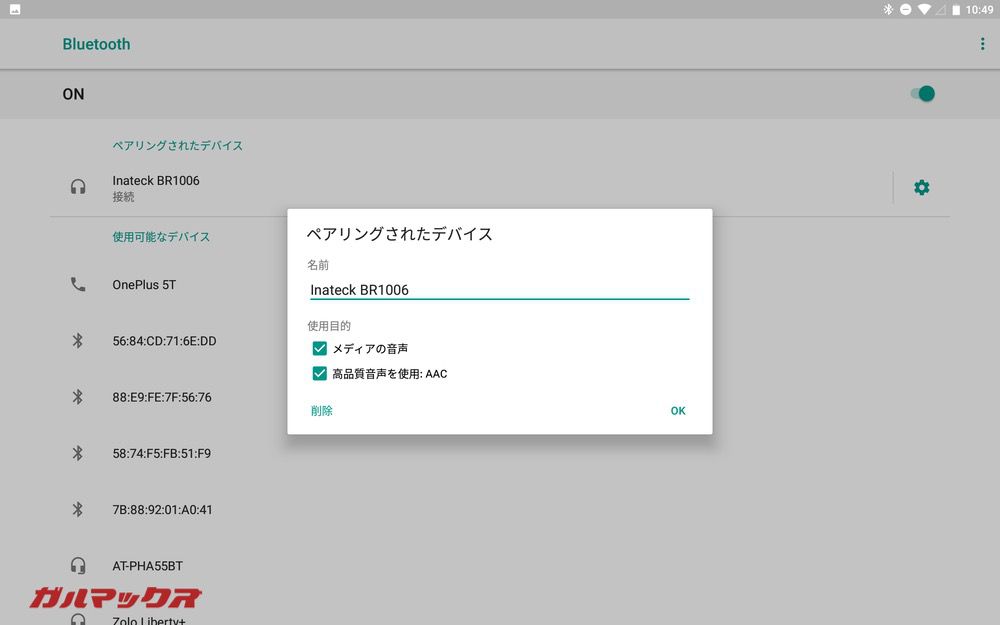
Task: Tap 削除 to remove the pairing
Action: click(x=322, y=410)
